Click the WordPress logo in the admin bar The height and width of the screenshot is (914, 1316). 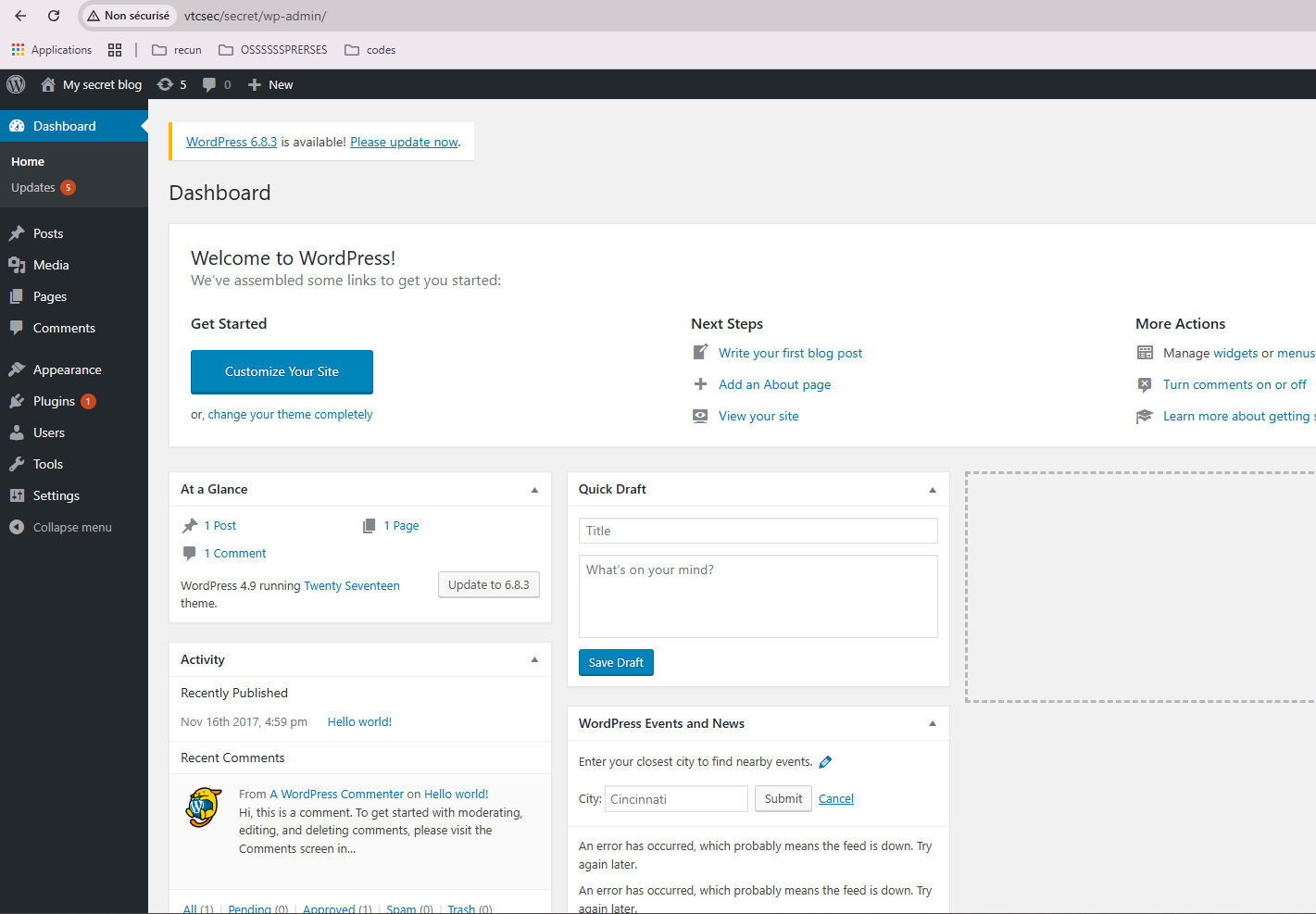coord(16,84)
